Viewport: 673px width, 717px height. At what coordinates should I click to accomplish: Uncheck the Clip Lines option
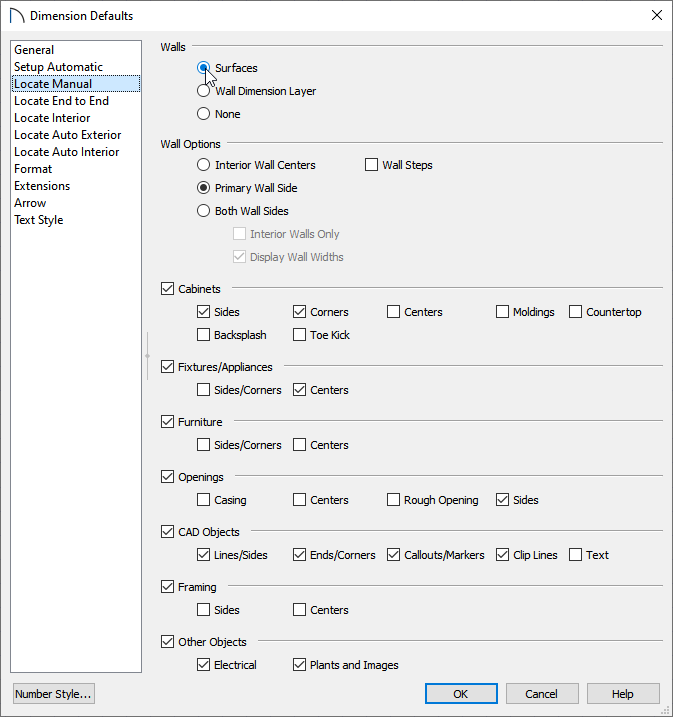(x=502, y=555)
